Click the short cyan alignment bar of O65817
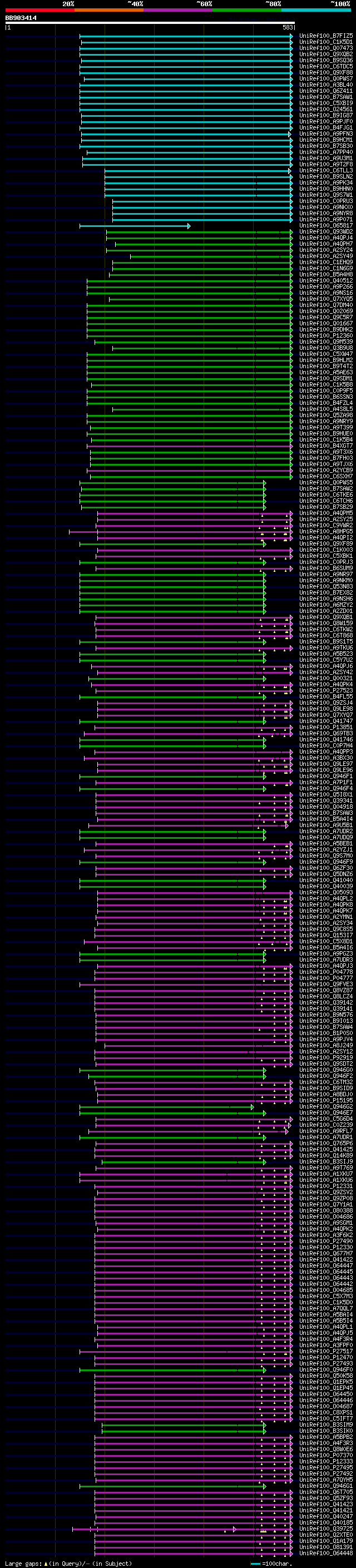This screenshot has height=1568, width=356. 135,226
